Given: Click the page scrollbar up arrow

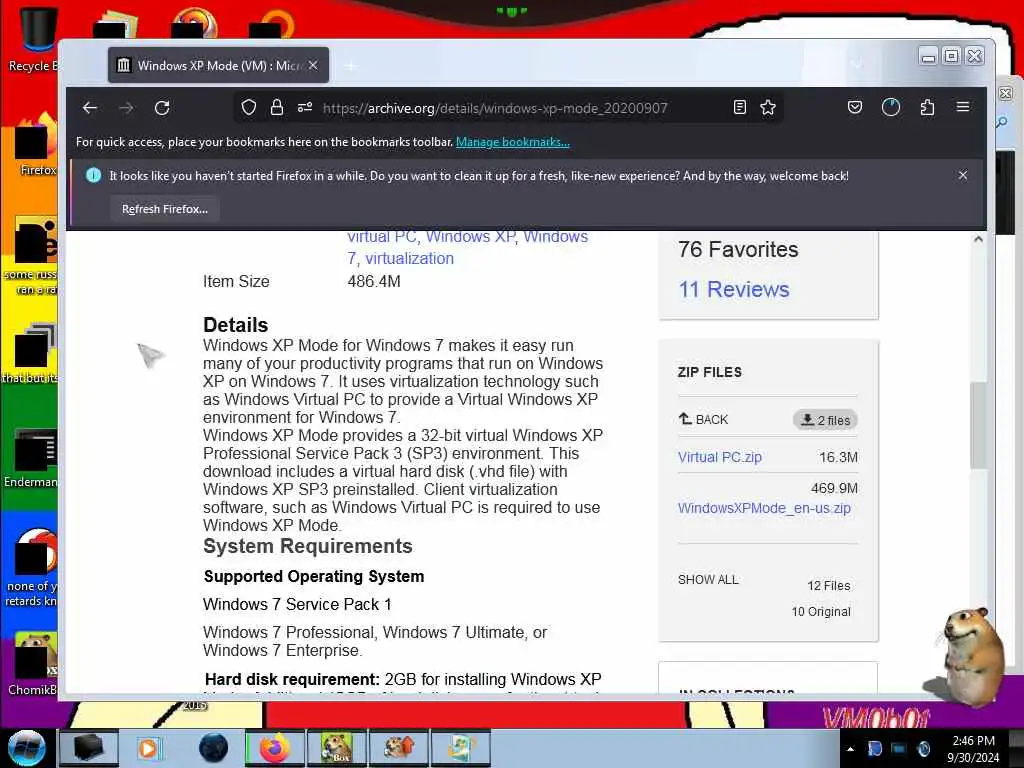Looking at the screenshot, I should click(978, 239).
